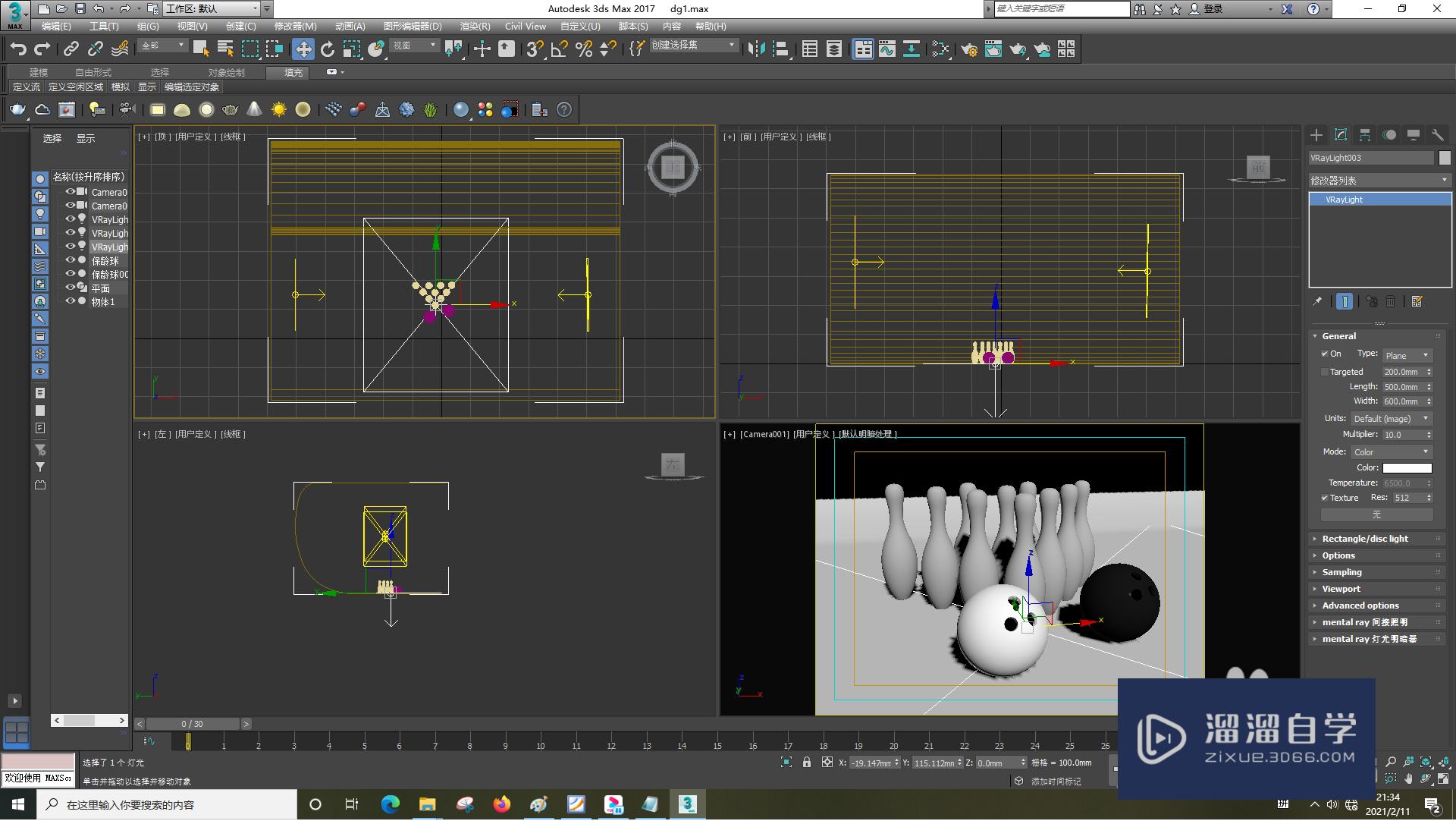Image resolution: width=1456 pixels, height=821 pixels.
Task: Toggle the light On checkbox
Action: [1325, 354]
